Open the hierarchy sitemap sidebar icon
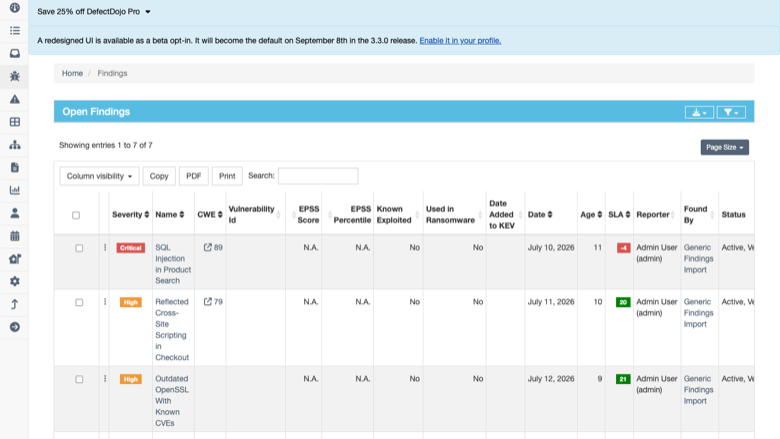Screen dimensions: 780x439 (x=14, y=145)
